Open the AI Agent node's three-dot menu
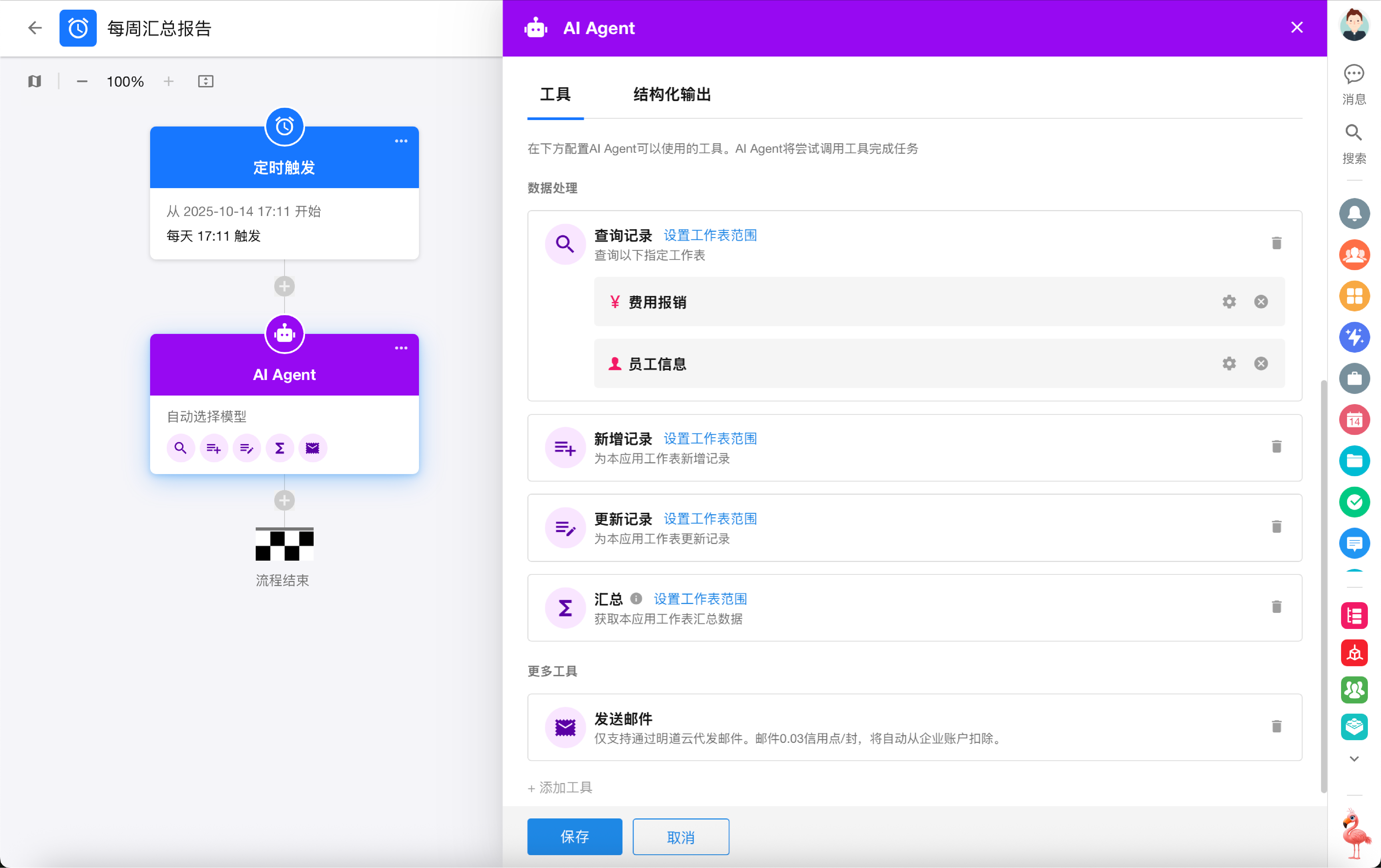Screen dimensions: 1381x868 click(401, 348)
